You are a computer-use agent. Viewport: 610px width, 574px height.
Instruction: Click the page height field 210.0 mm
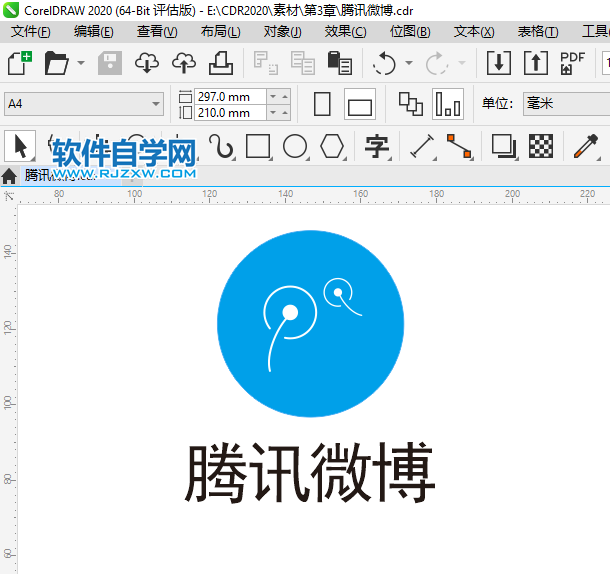coord(230,113)
